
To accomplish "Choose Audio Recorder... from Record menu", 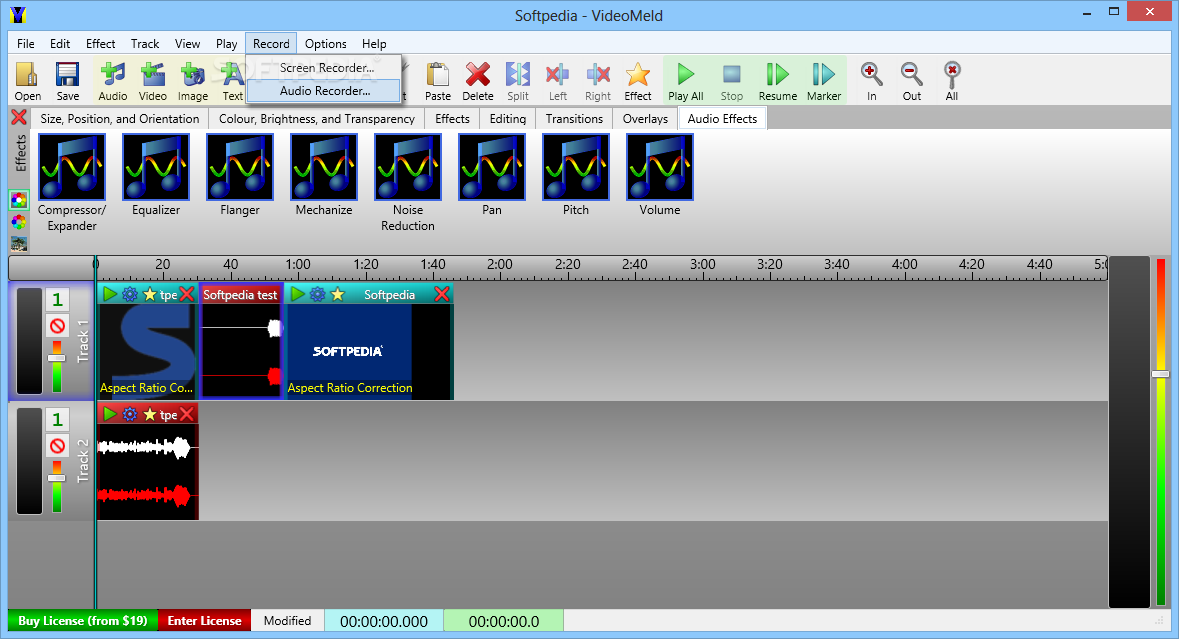I will pos(324,91).
